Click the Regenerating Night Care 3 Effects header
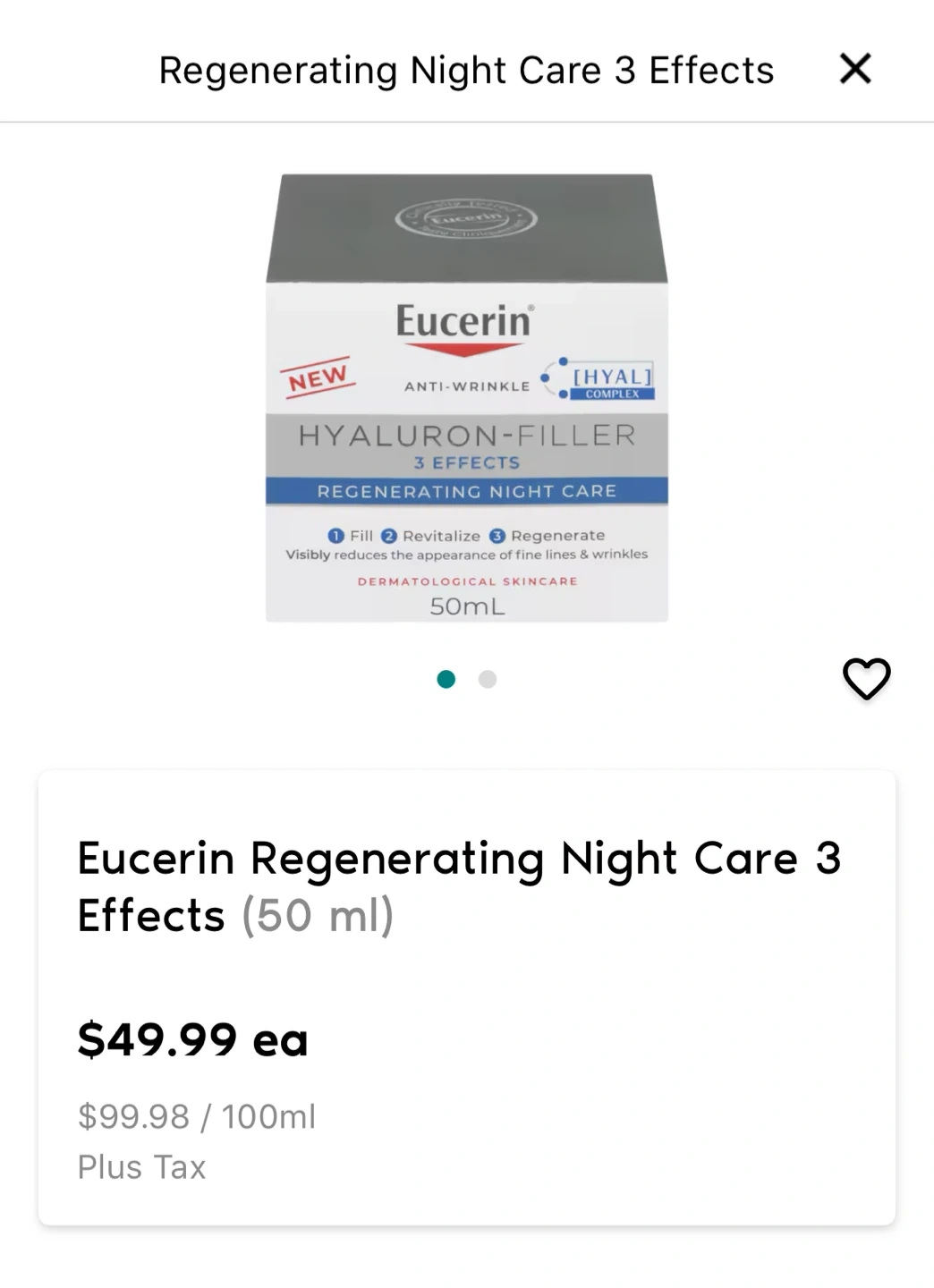This screenshot has height=1288, width=934. pos(466,70)
